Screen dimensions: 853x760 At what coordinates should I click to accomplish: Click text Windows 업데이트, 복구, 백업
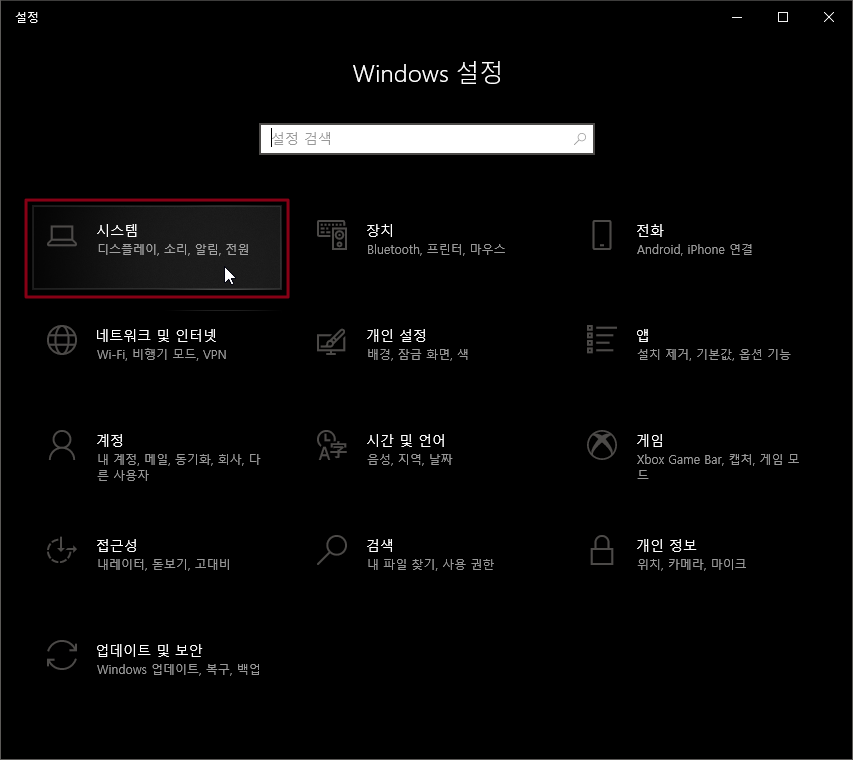pos(178,669)
